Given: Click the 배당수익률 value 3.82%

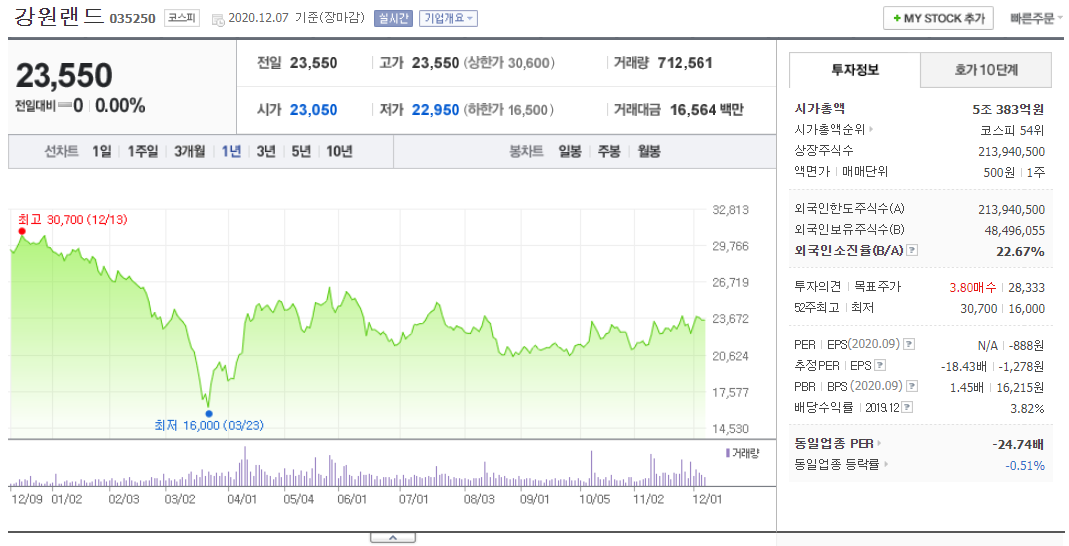Looking at the screenshot, I should click(1027, 408).
